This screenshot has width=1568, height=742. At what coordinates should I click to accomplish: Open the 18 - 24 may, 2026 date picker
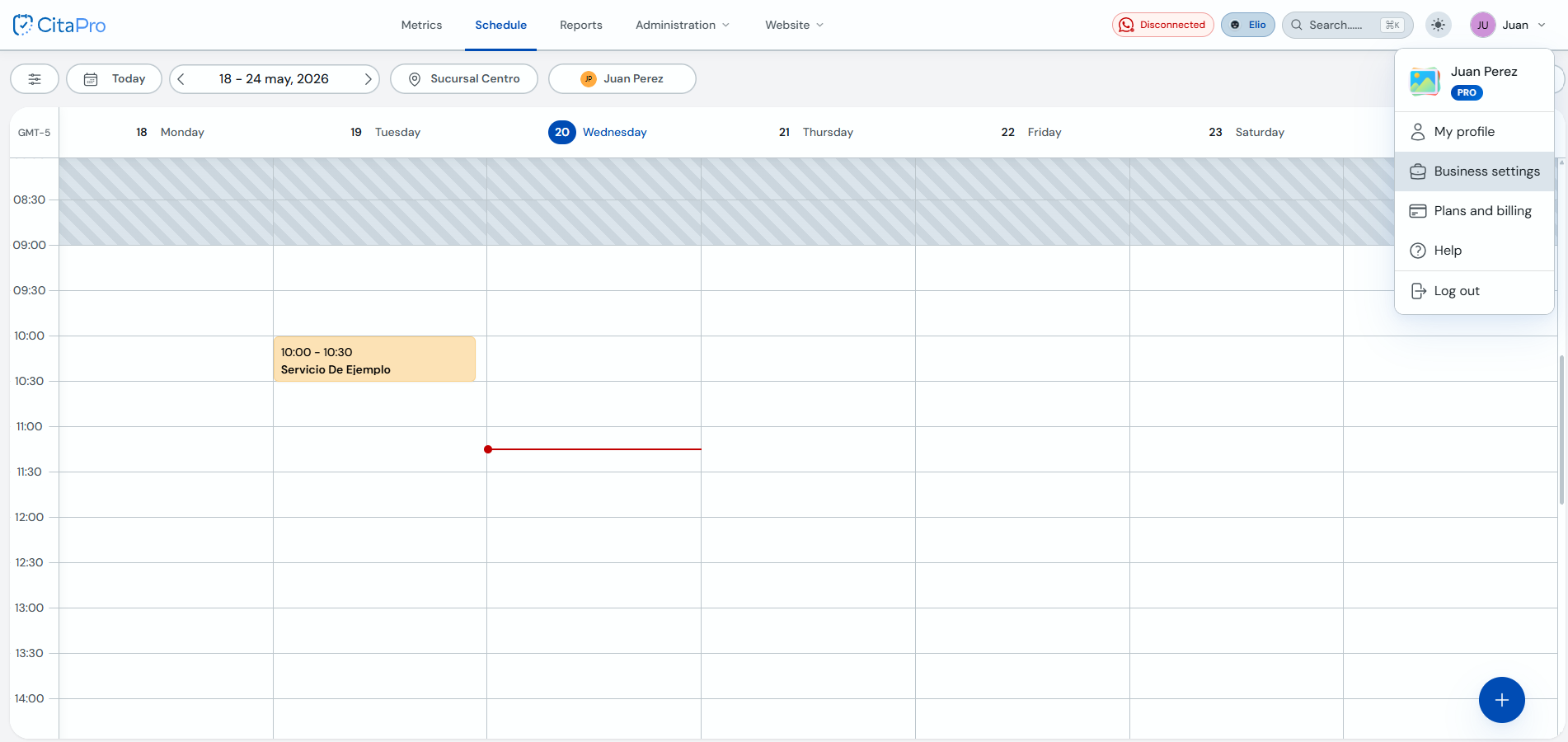(x=274, y=79)
